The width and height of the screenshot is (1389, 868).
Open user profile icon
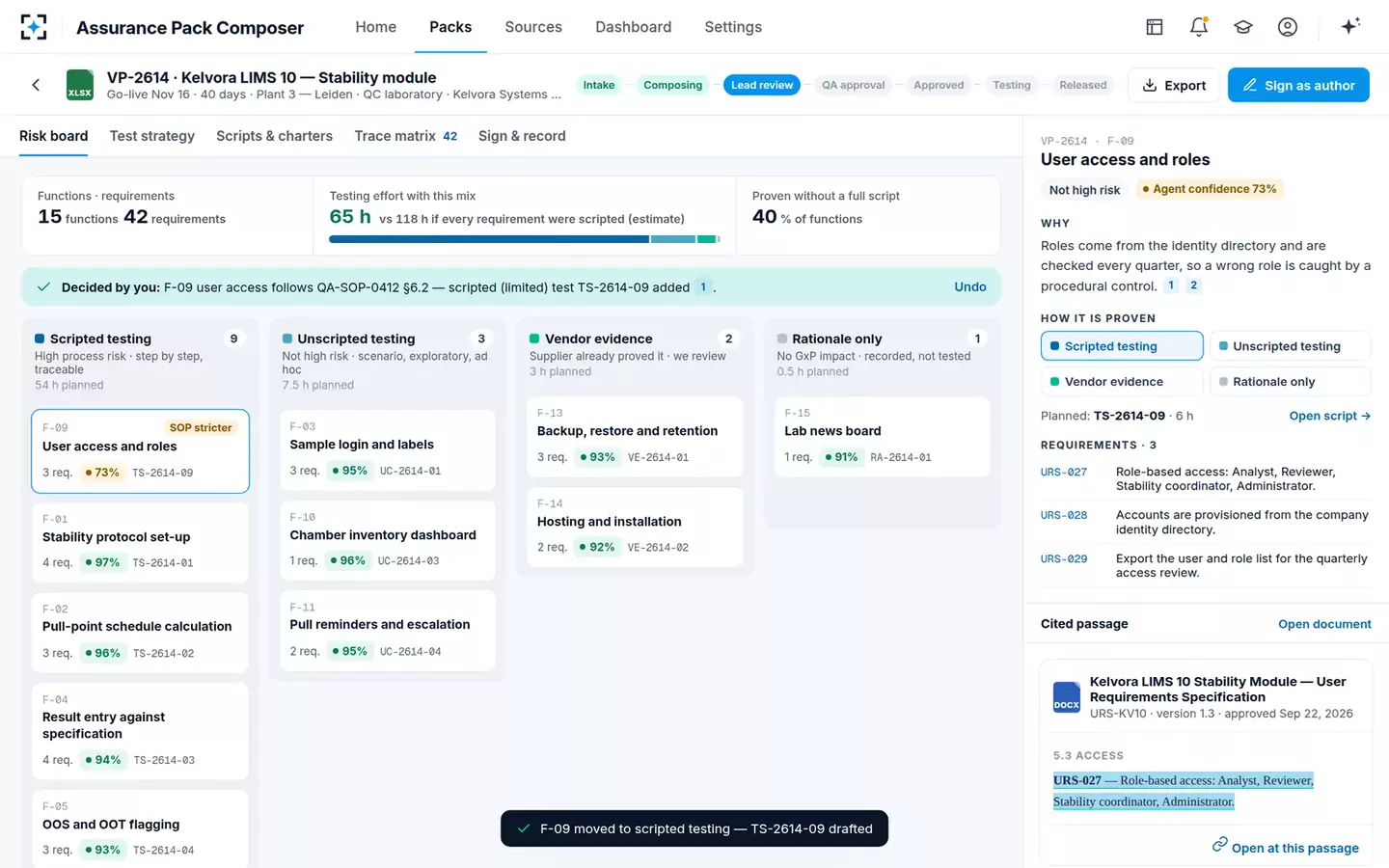pos(1288,27)
